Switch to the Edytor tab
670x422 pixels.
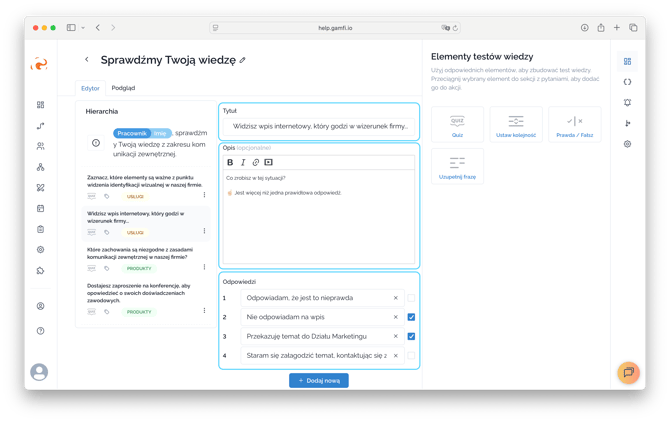click(x=90, y=88)
